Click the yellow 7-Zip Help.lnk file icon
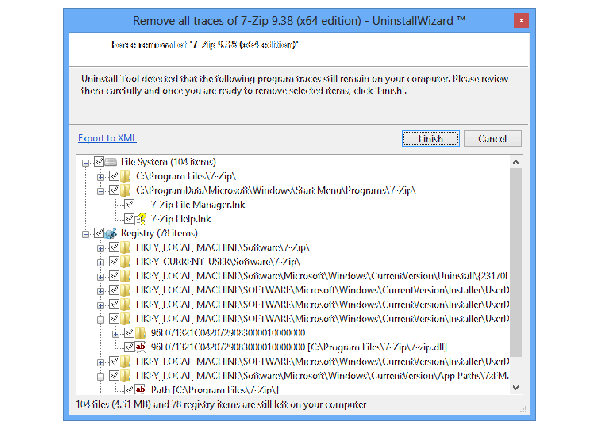 click(142, 219)
